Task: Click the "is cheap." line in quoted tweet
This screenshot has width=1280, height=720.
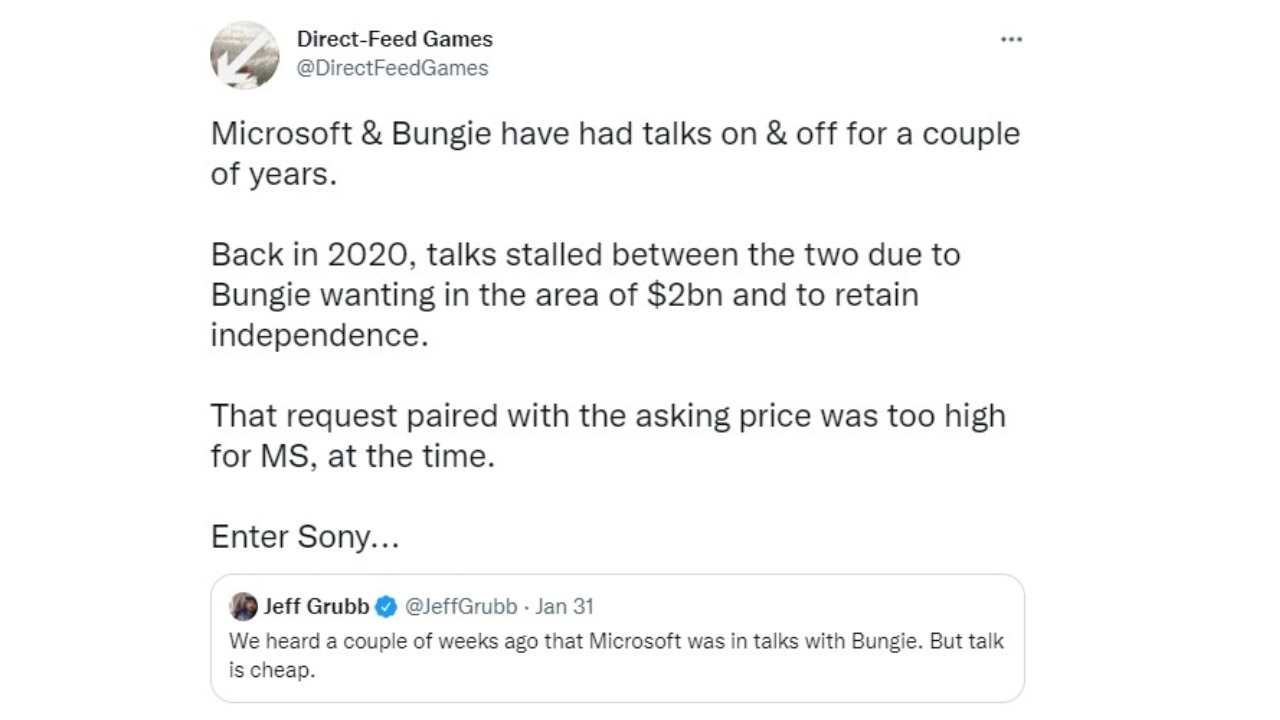Action: pos(272,670)
